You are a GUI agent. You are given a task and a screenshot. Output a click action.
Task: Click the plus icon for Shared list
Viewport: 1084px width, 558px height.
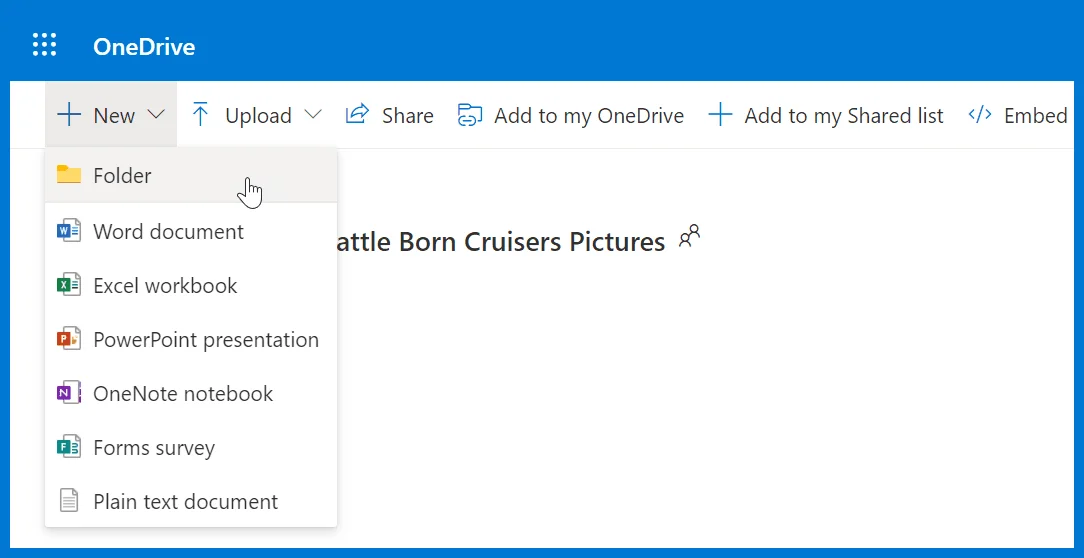tap(720, 115)
